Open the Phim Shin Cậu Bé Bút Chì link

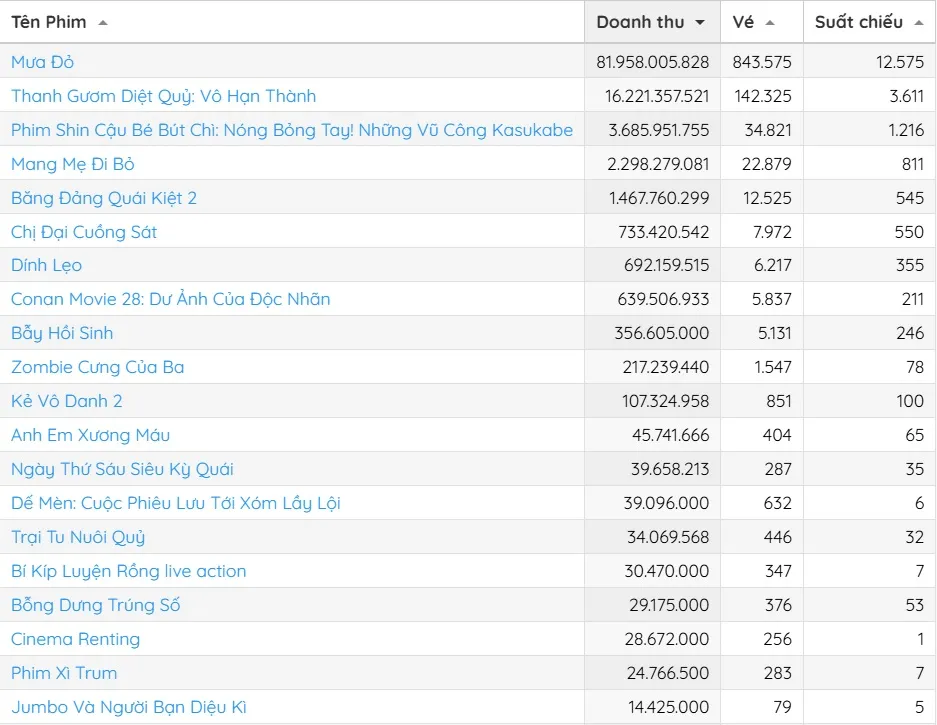(x=292, y=130)
